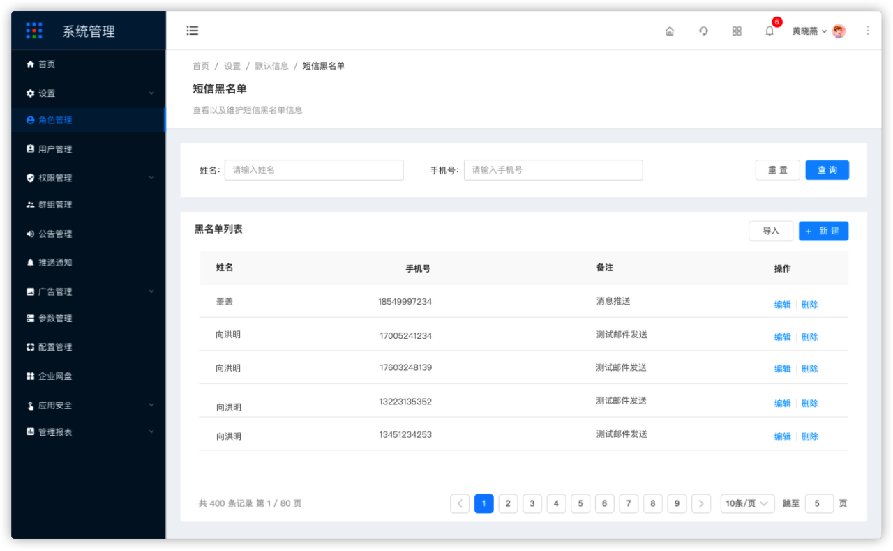This screenshot has height=551, width=893.
Task: Click phone number 17803248139 cell
Action: [405, 368]
